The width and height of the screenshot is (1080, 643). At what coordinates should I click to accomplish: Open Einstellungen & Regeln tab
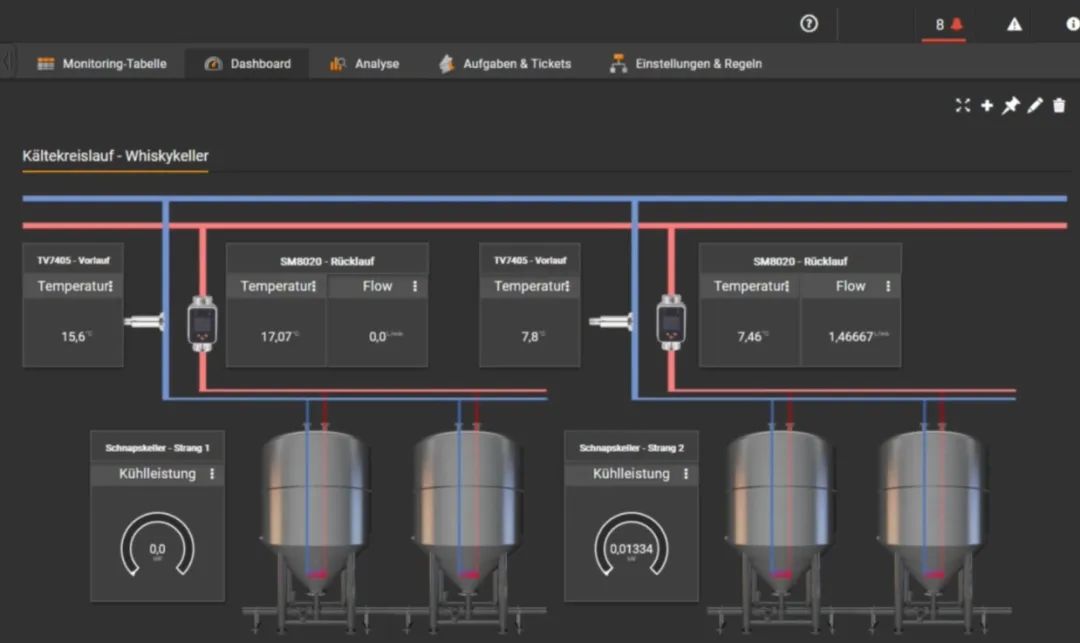click(686, 63)
